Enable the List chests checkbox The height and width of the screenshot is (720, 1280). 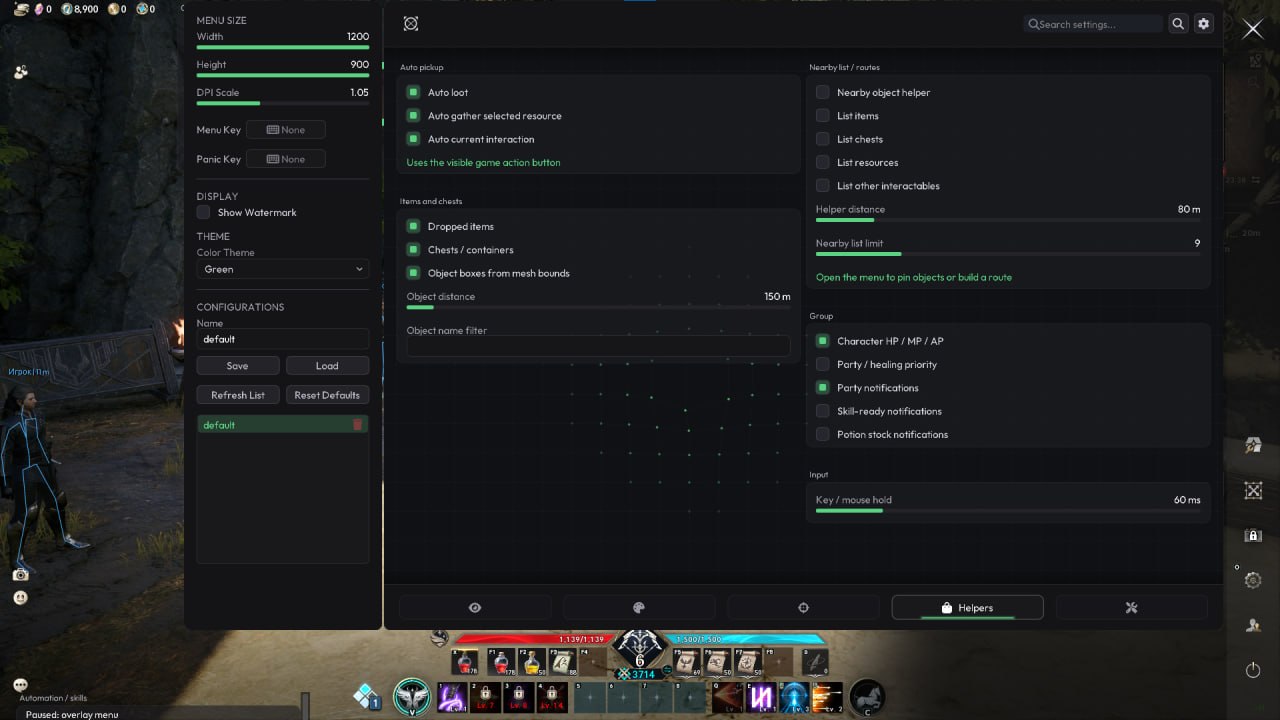point(823,139)
